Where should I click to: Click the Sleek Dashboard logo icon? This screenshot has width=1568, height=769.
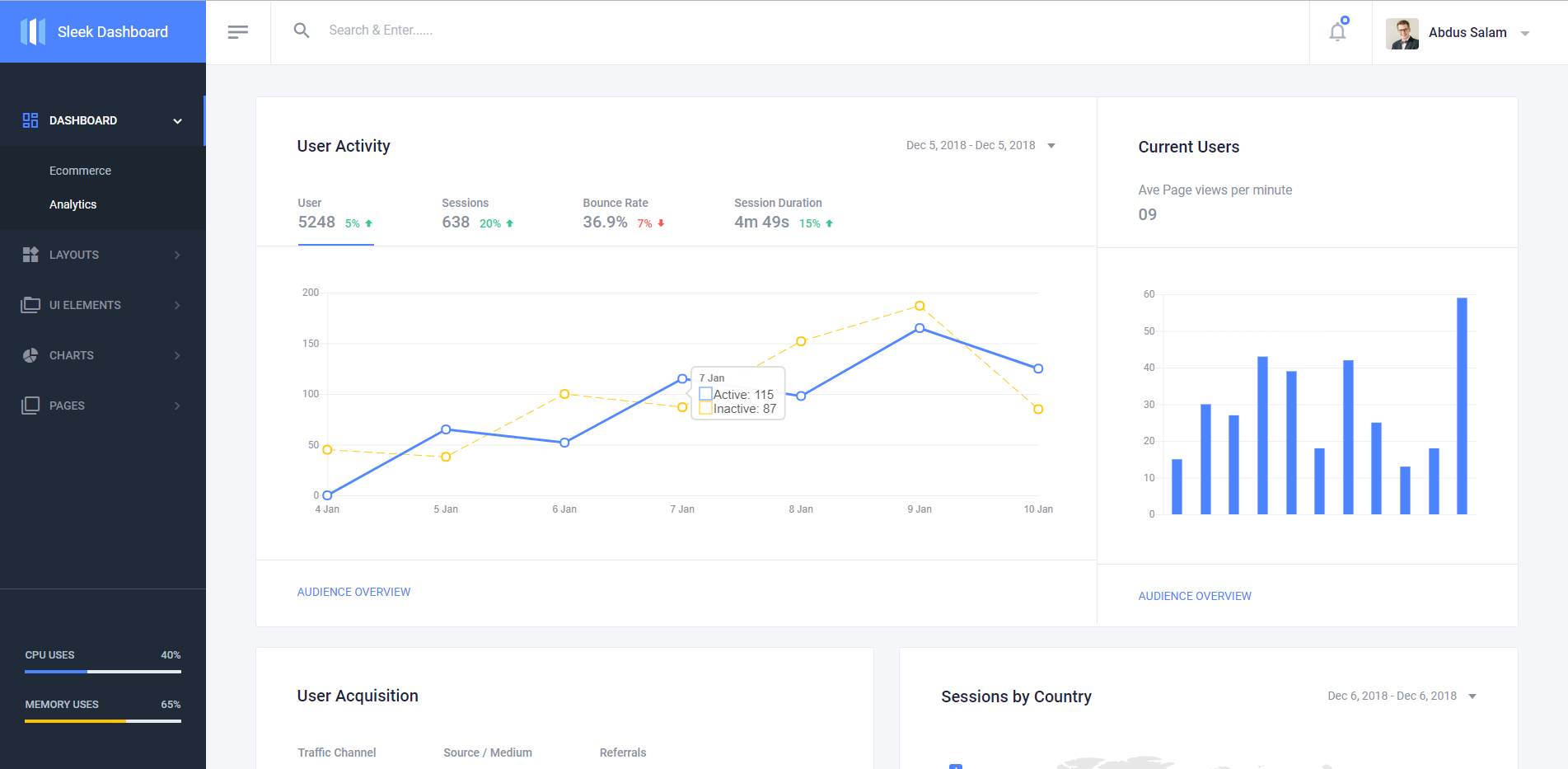[33, 32]
